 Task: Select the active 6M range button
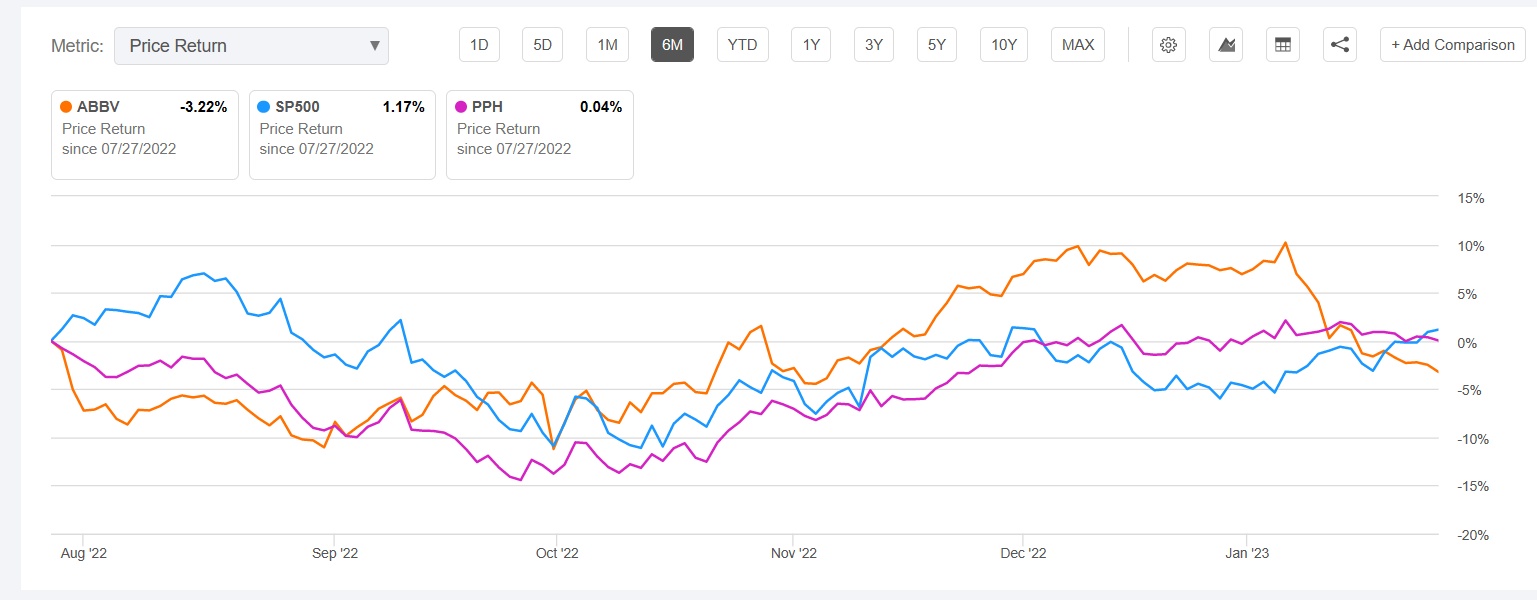pyautogui.click(x=672, y=45)
